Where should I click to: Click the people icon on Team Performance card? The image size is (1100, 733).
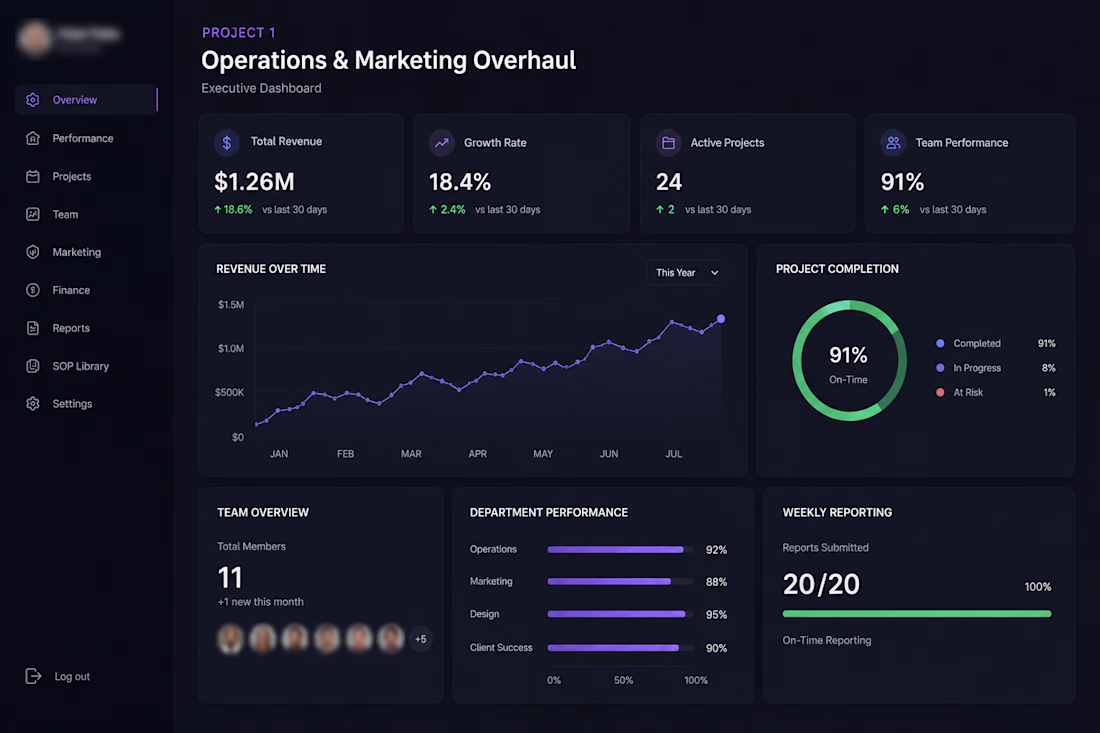point(893,143)
